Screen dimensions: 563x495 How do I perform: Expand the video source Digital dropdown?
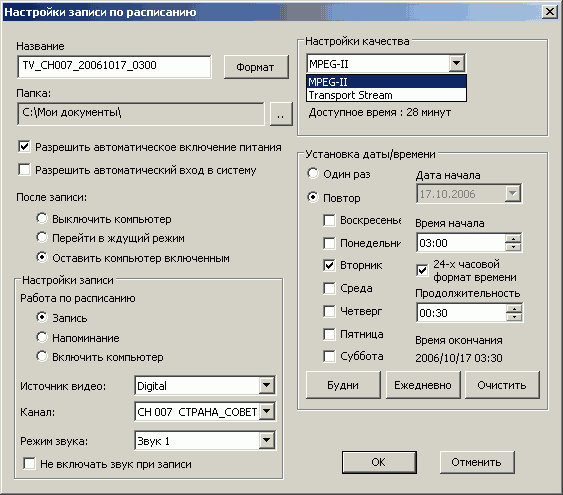click(x=266, y=385)
